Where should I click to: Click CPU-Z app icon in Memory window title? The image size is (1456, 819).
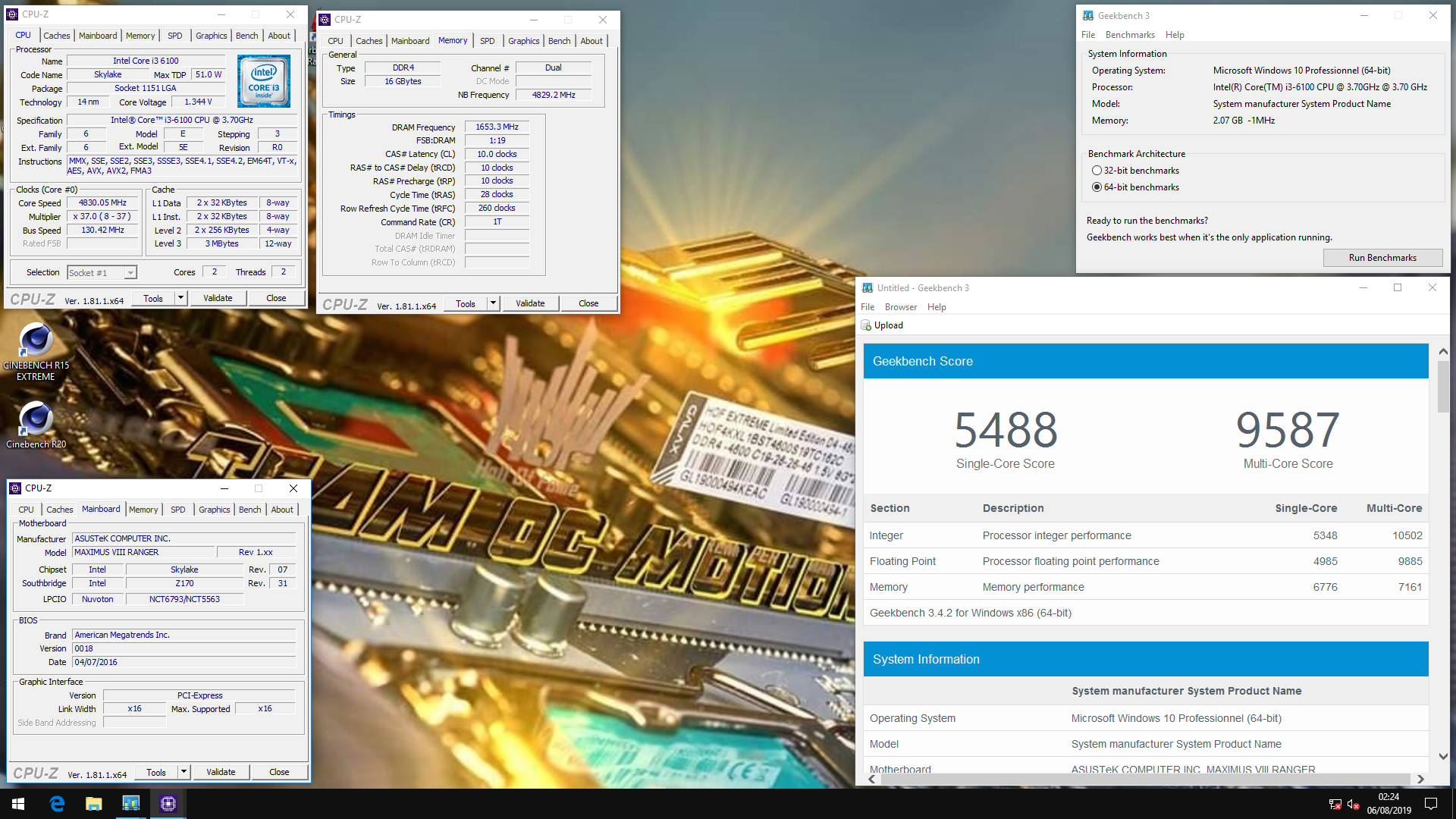tap(325, 20)
